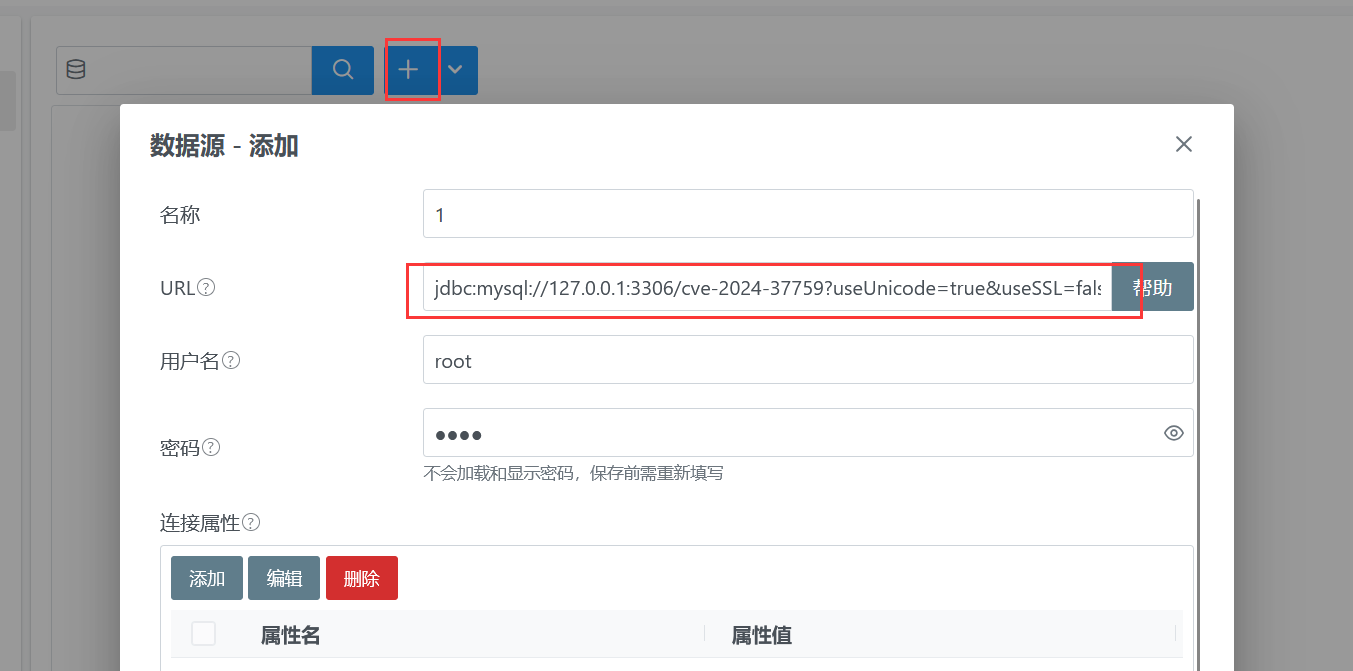Click the data source search text box
The height and width of the screenshot is (671, 1353).
click(198, 70)
